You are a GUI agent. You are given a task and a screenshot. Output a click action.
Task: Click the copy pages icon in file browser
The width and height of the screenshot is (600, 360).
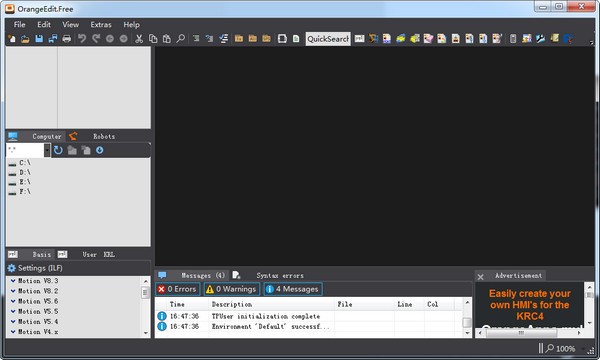[86, 150]
